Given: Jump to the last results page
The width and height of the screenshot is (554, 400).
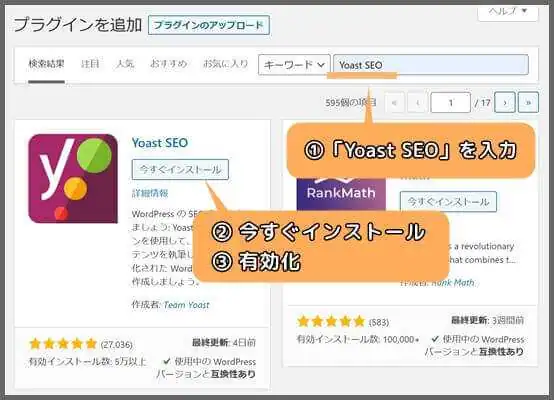Looking at the screenshot, I should [528, 103].
